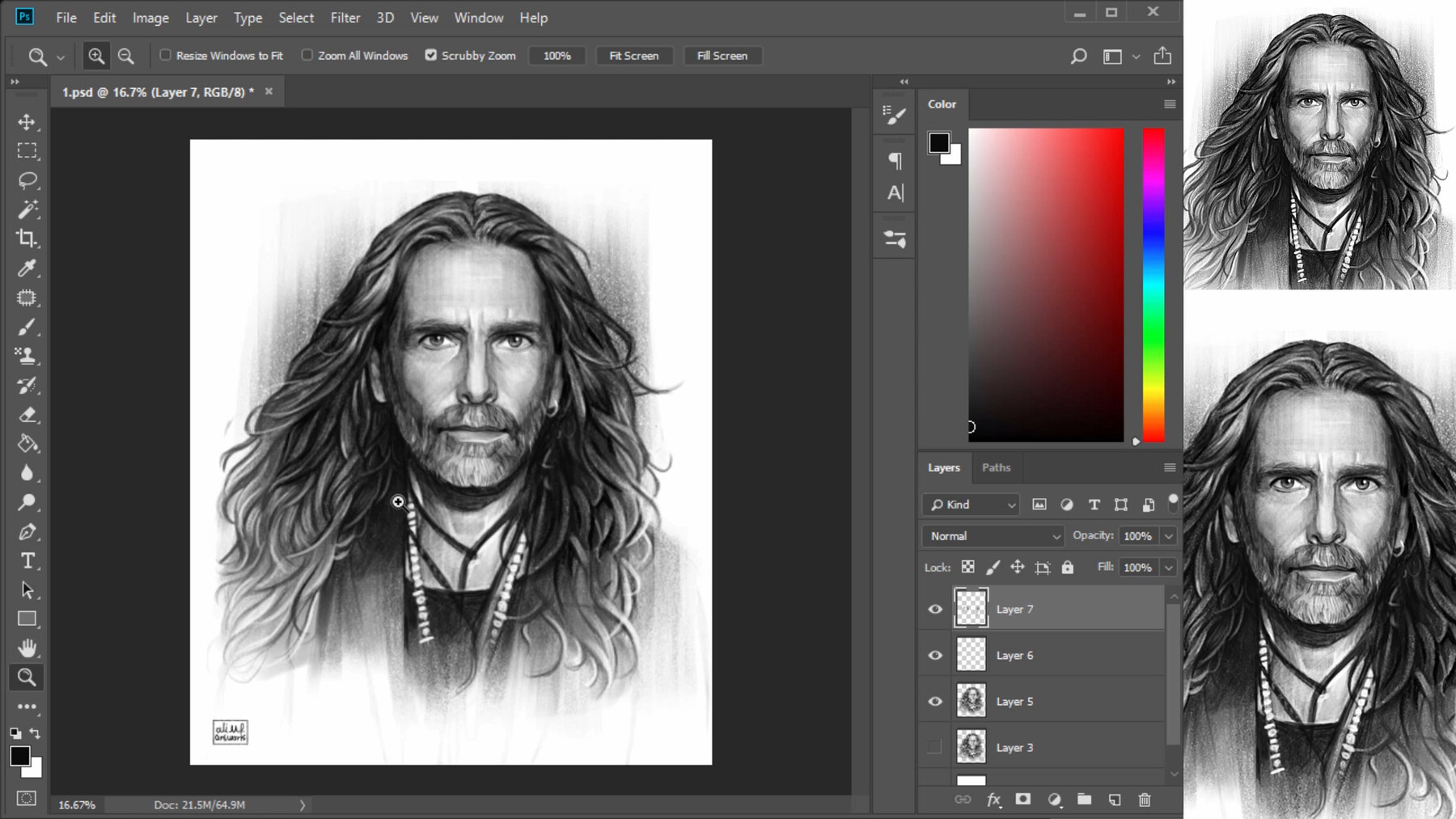Show Layer 3 visibility
The width and height of the screenshot is (1456, 819).
(x=935, y=747)
